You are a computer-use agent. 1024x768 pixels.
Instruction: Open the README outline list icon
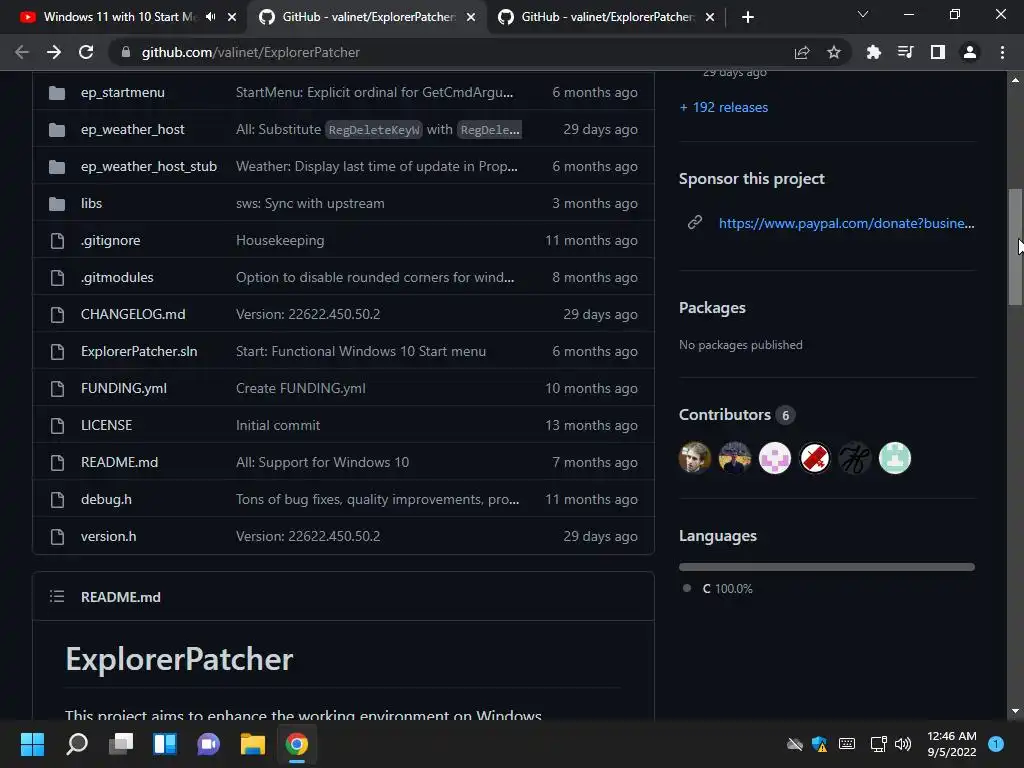click(x=57, y=596)
